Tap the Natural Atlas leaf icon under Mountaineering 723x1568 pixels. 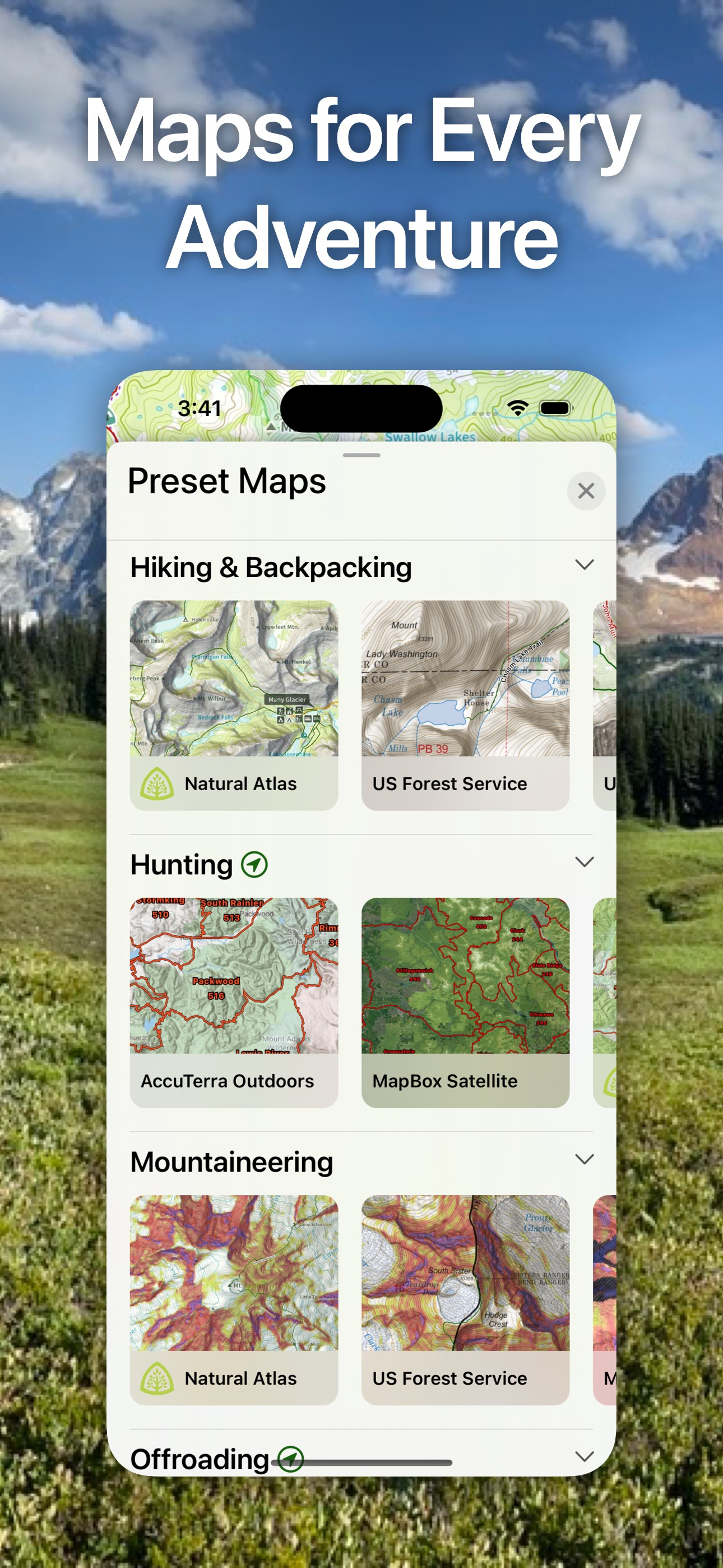pos(157,1378)
